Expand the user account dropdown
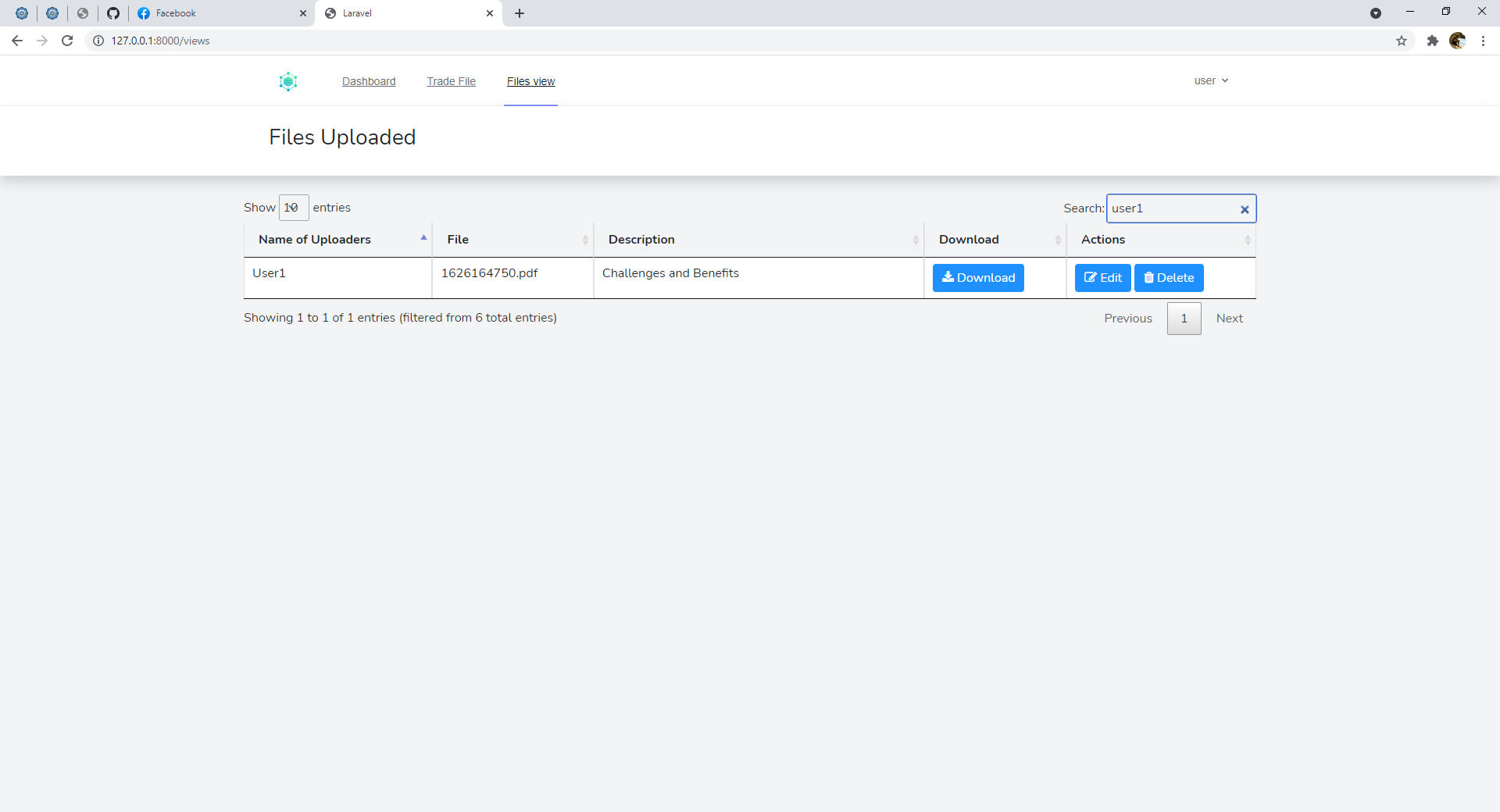 point(1211,80)
